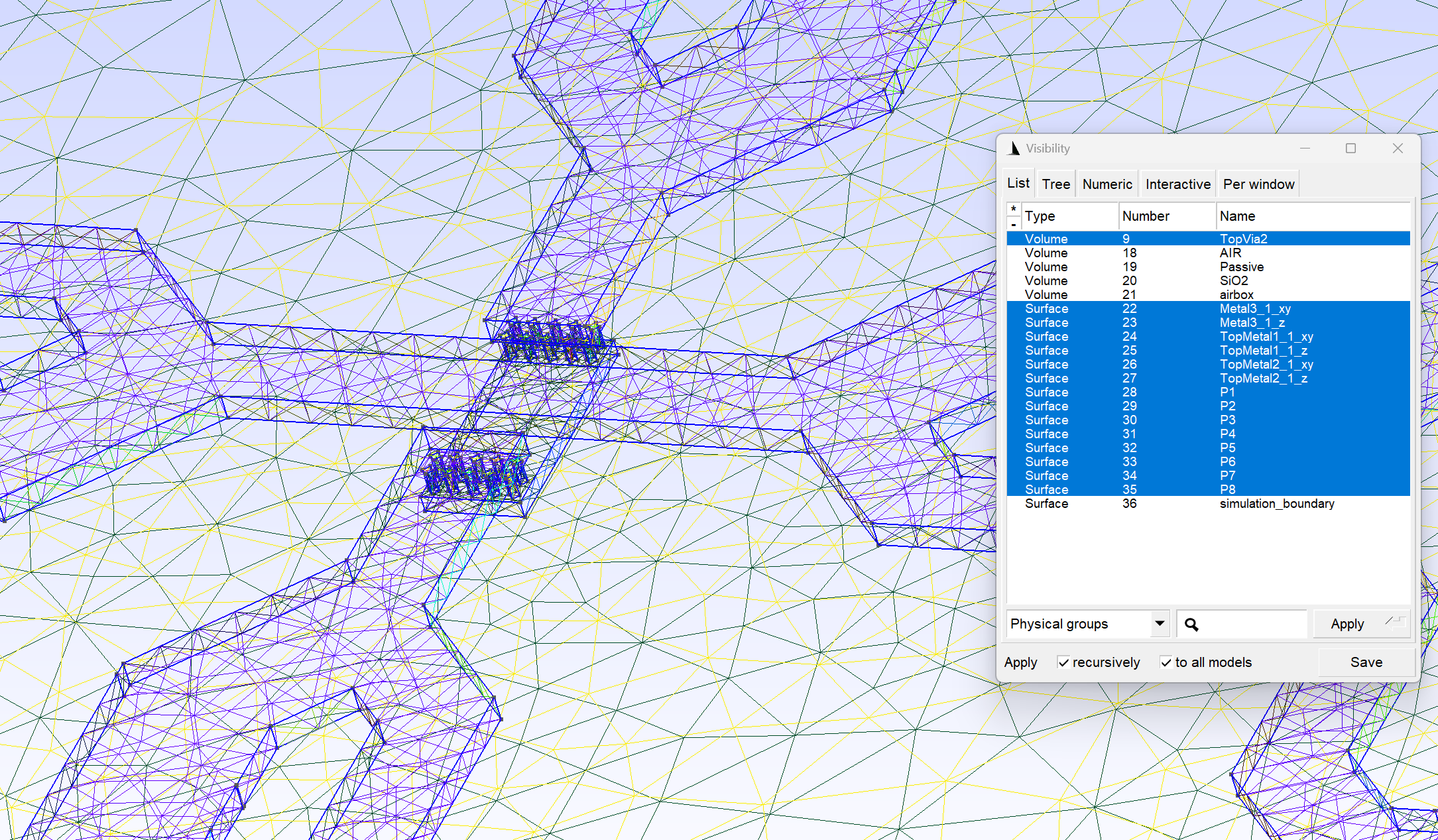Focus the search field with magnifier icon
Image resolution: width=1438 pixels, height=840 pixels.
point(1242,624)
